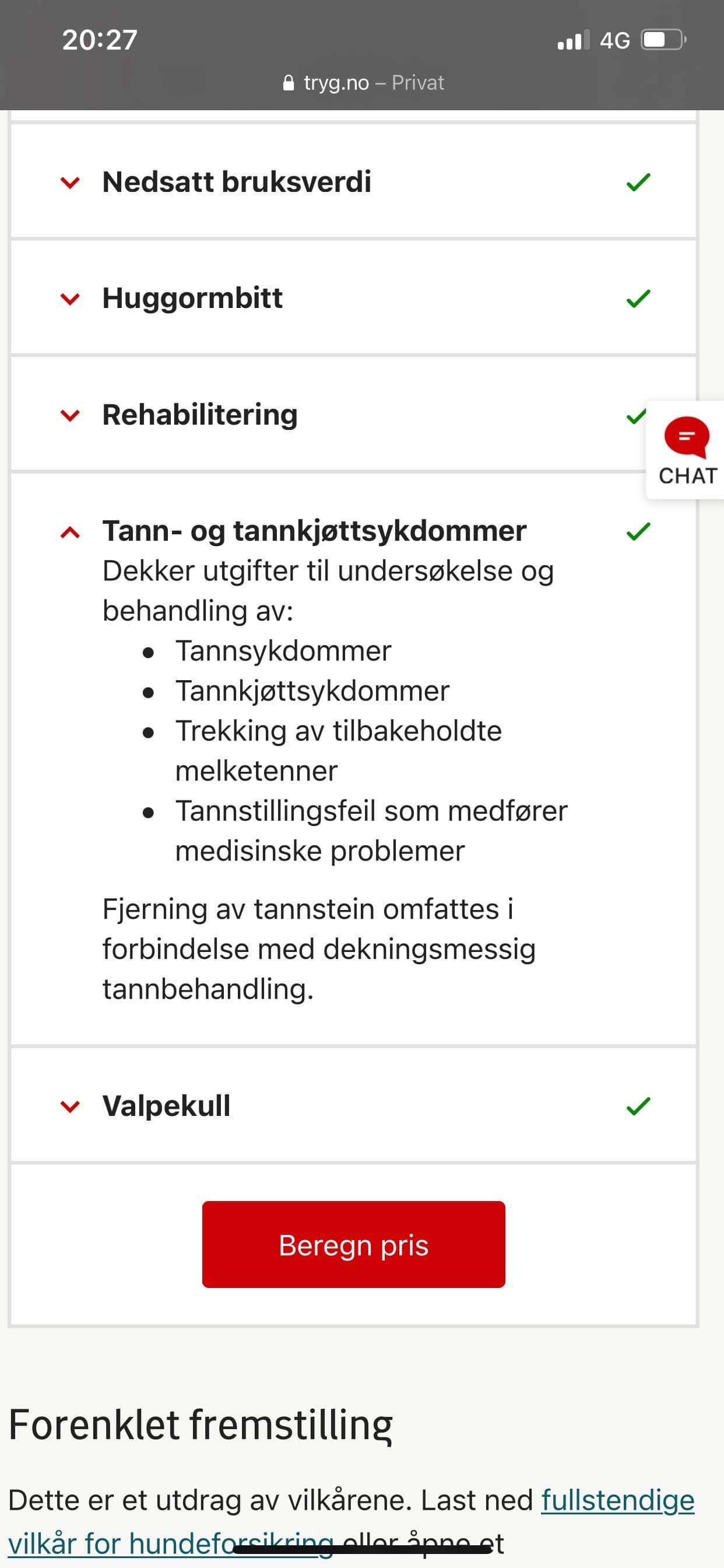This screenshot has width=724, height=1568.
Task: Tap the padlock icon beside tryg.no
Action: [289, 83]
